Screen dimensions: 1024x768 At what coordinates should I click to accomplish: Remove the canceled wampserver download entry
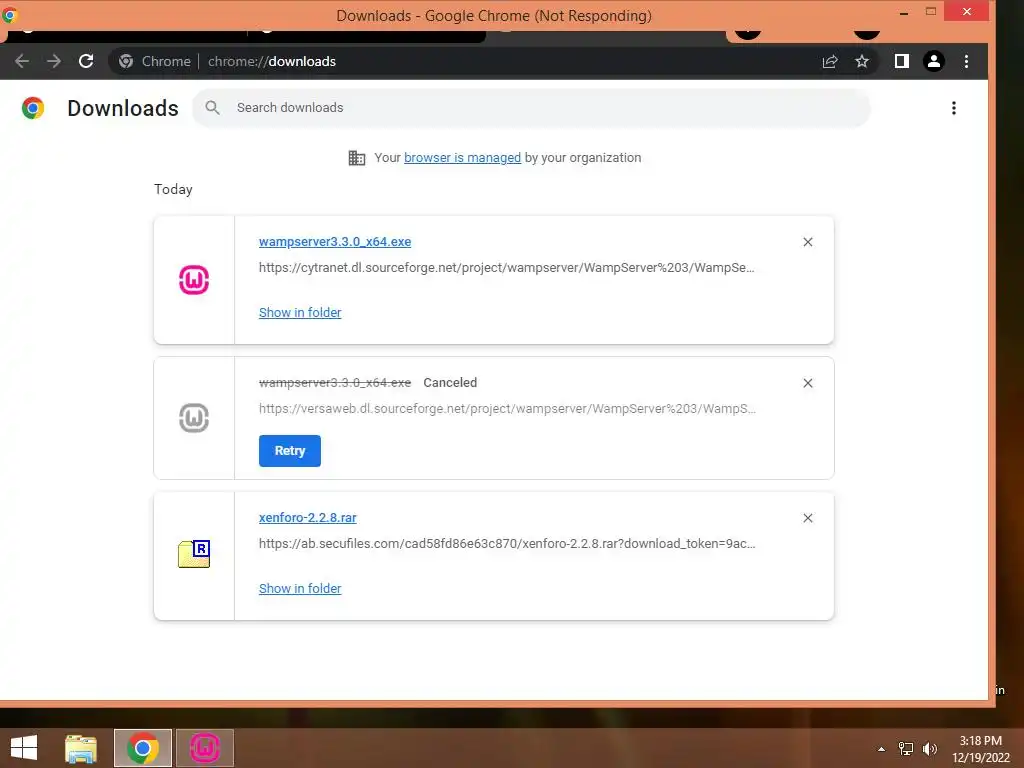(x=808, y=383)
